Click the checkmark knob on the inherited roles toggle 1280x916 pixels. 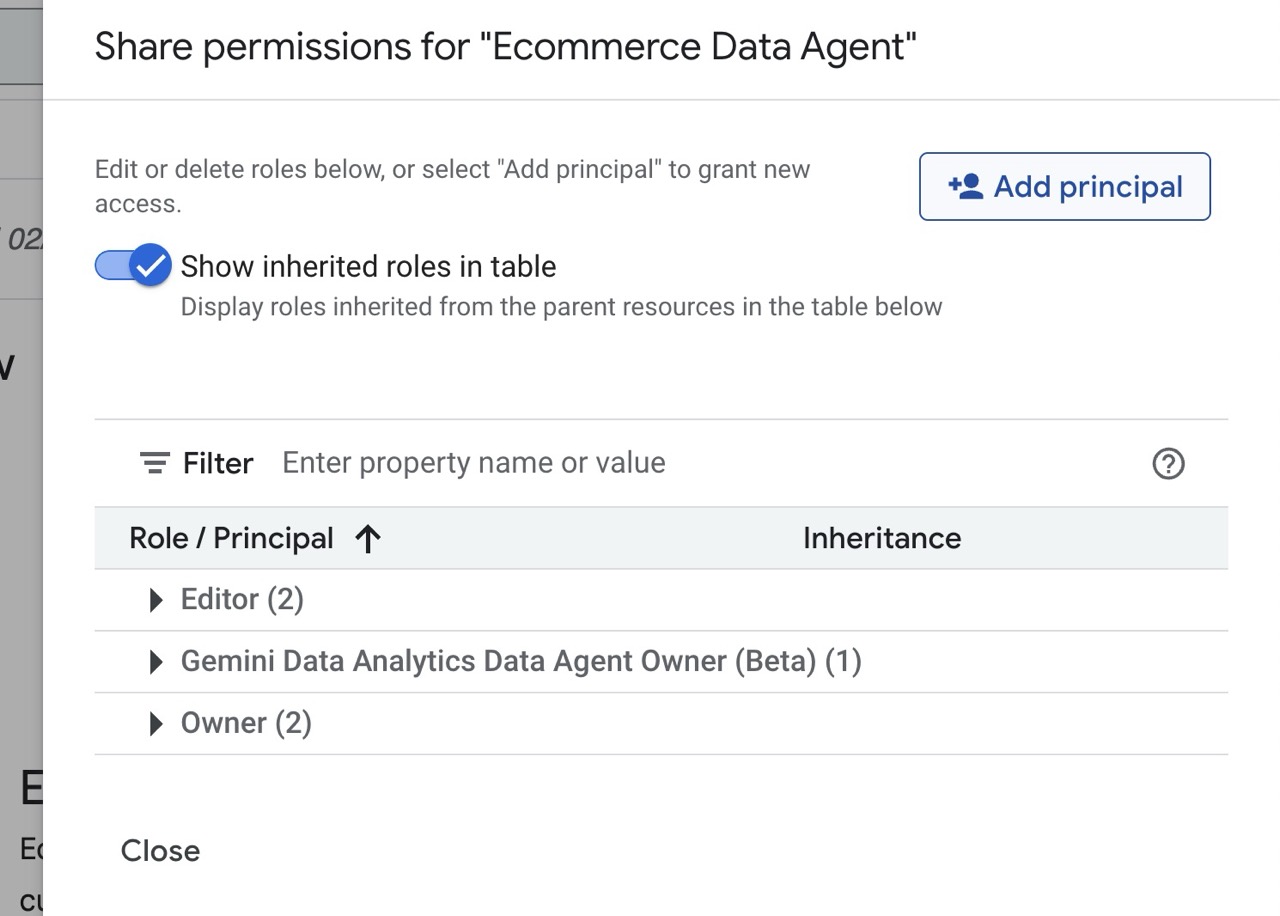(x=151, y=266)
